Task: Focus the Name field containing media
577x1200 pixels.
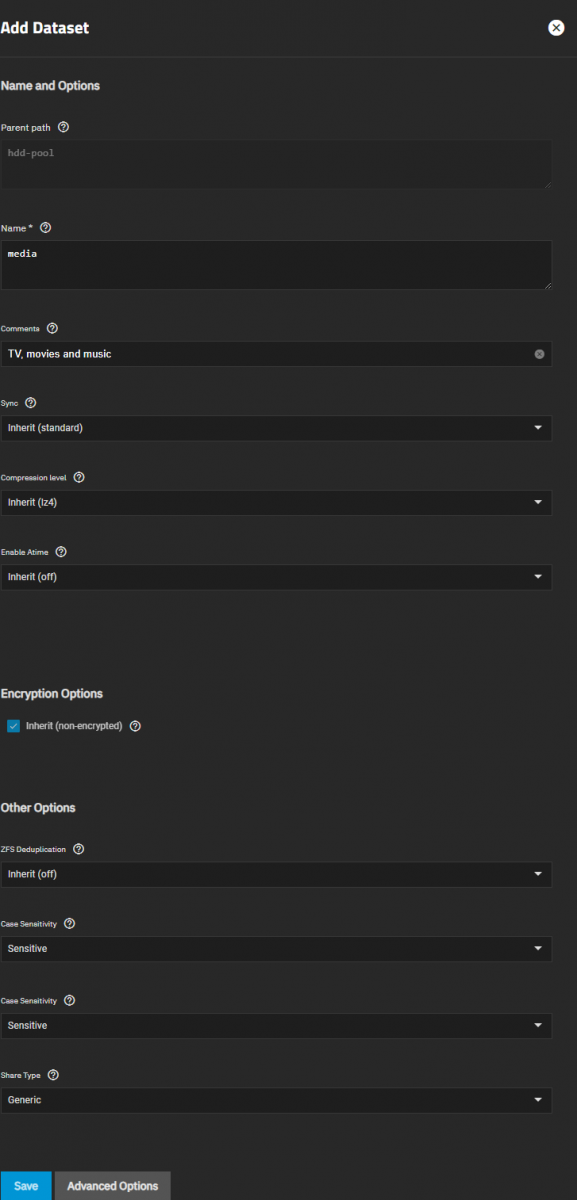Action: [x=276, y=265]
